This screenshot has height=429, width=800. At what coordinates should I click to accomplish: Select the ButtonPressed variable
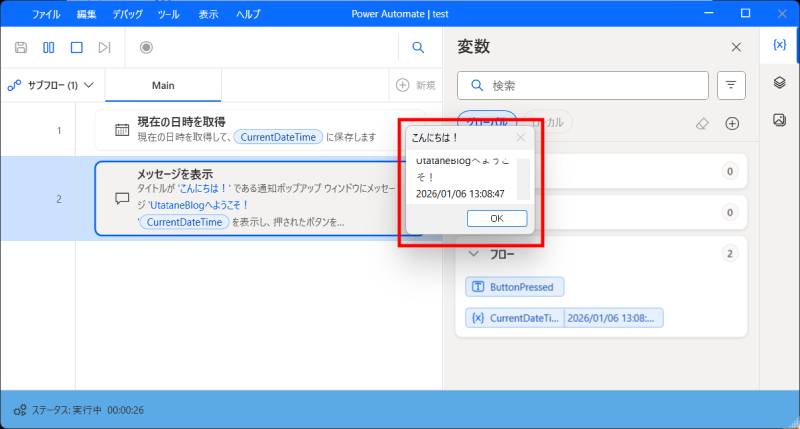[515, 287]
